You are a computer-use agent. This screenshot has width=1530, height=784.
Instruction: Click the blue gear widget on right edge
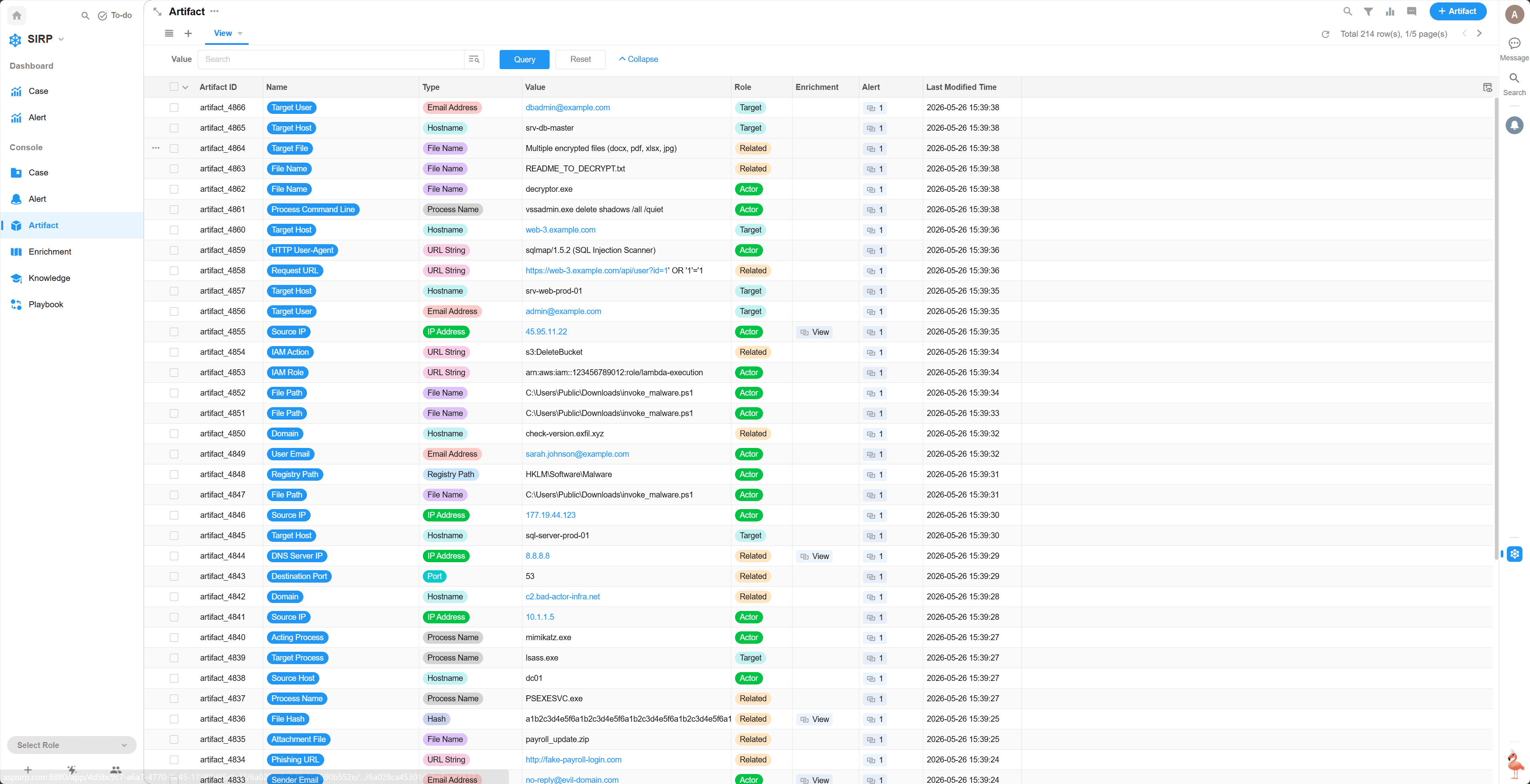1514,553
